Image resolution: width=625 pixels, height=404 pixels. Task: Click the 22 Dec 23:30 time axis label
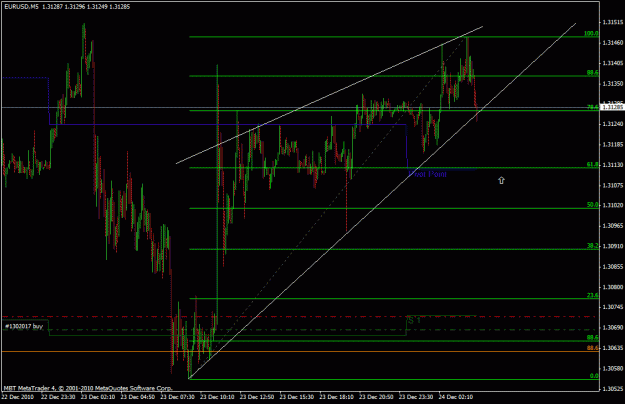click(58, 397)
